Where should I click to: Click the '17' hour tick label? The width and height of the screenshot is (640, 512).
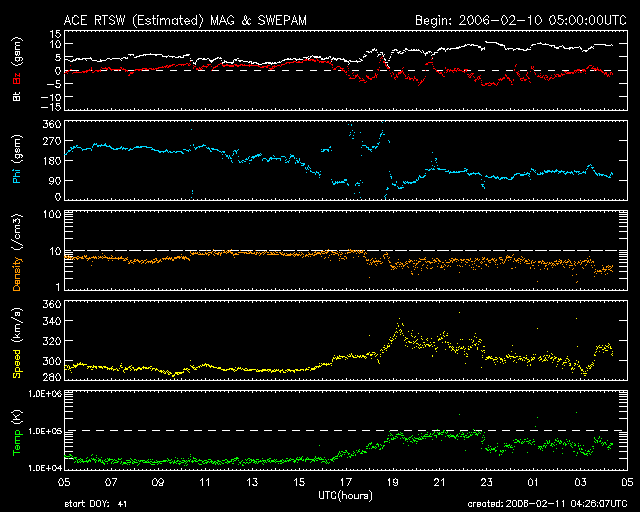pos(346,482)
